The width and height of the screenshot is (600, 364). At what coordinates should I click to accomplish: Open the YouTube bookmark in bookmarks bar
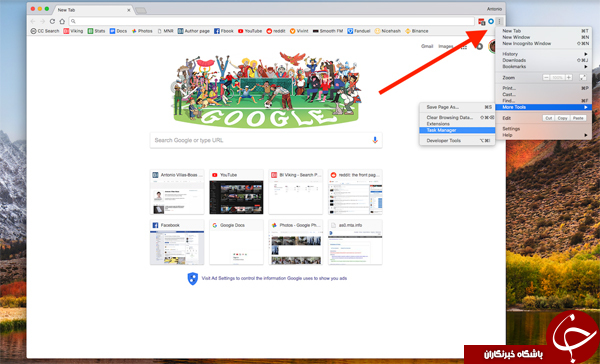coord(250,31)
